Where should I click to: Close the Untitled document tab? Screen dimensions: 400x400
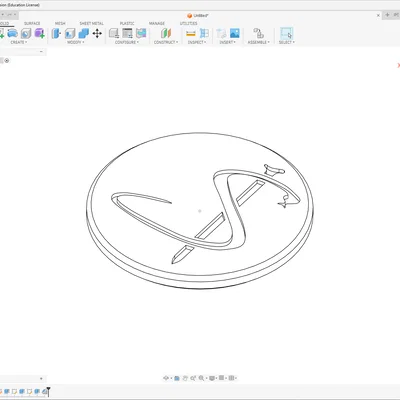coord(378,15)
